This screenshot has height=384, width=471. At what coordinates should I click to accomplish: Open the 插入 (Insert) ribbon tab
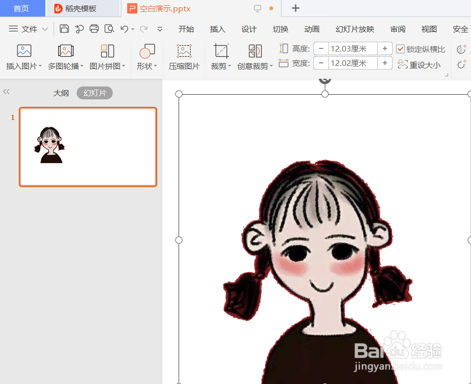[x=217, y=29]
